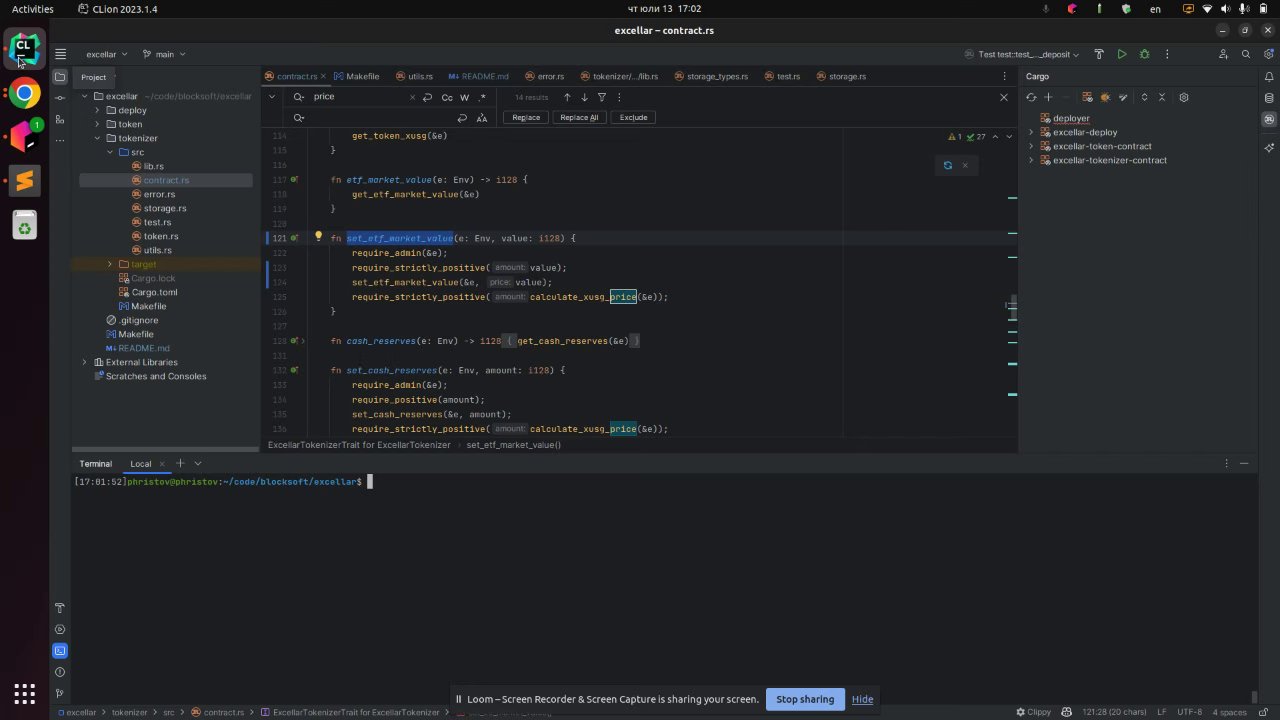The image size is (1280, 720).
Task: Click the Exclude button
Action: [633, 117]
